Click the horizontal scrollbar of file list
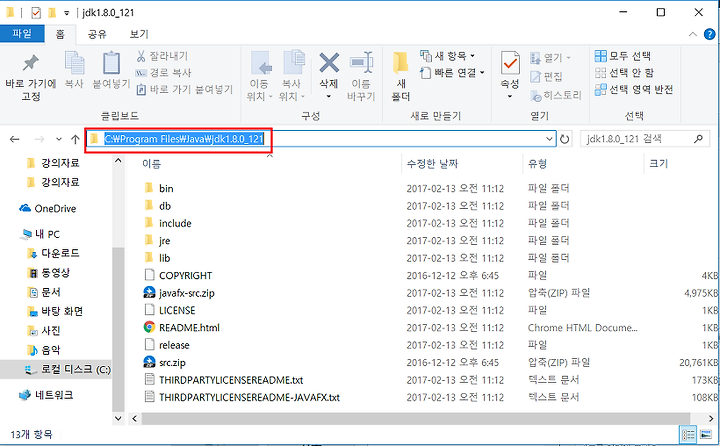Image resolution: width=720 pixels, height=446 pixels. coord(416,418)
